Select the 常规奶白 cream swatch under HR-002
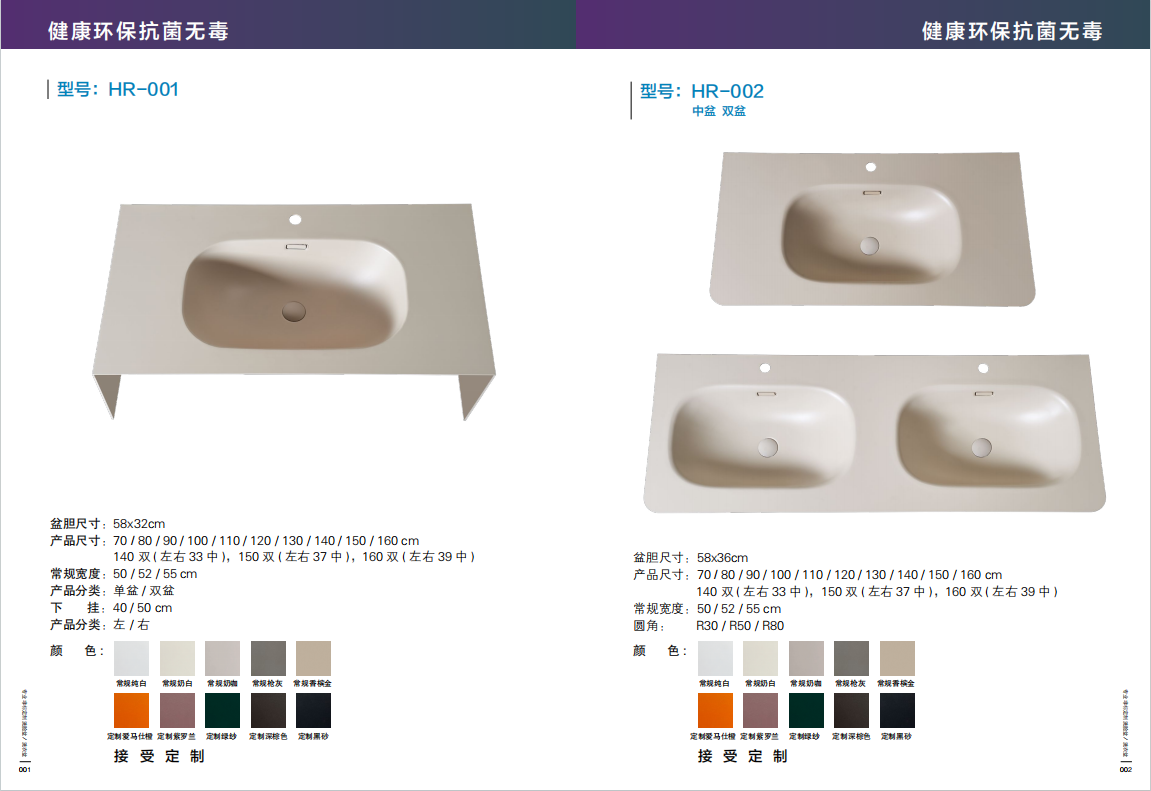Screen dimensions: 1151x791 [x=760, y=658]
